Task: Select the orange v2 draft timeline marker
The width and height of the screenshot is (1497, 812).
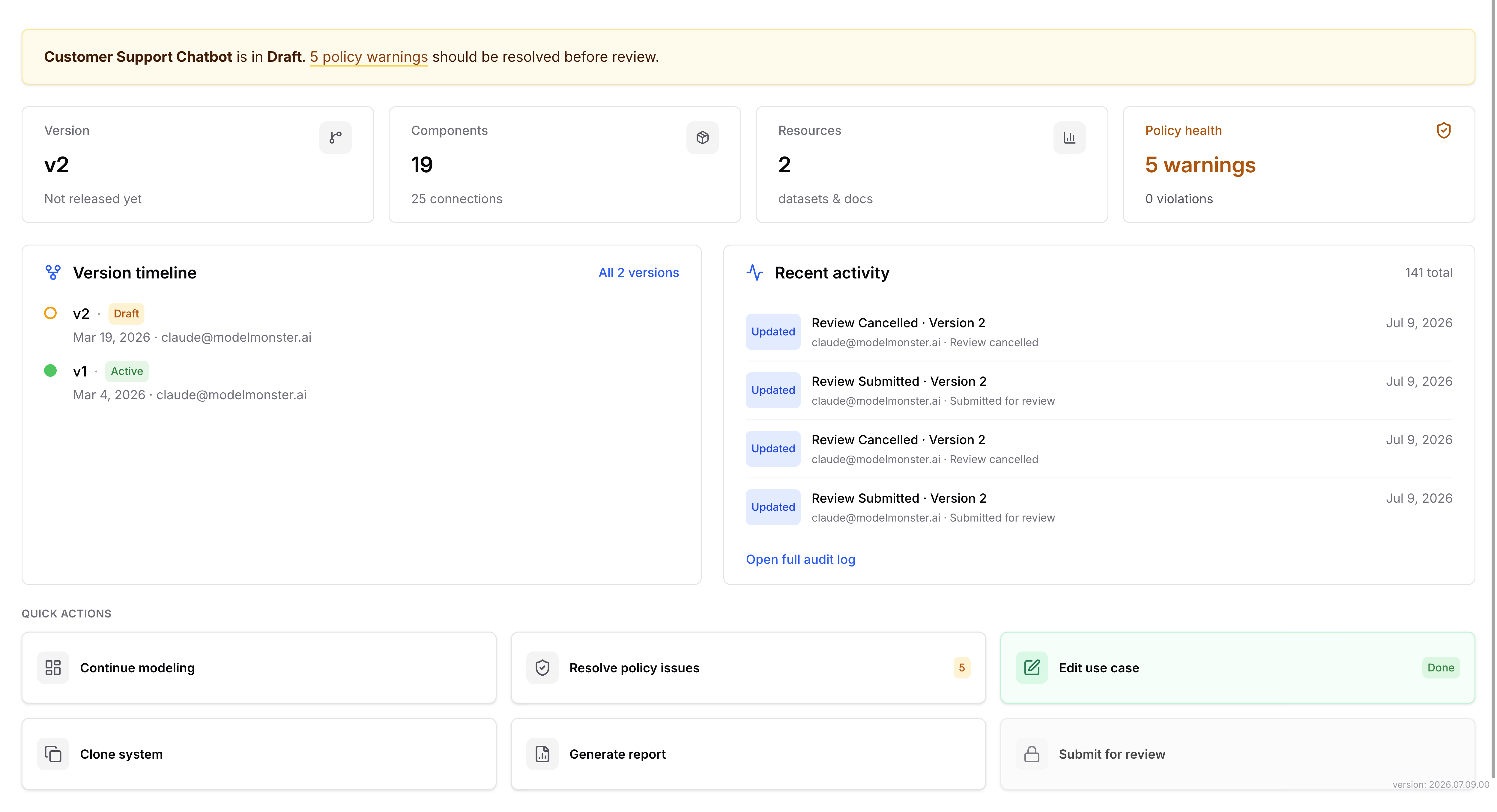Action: click(x=51, y=313)
